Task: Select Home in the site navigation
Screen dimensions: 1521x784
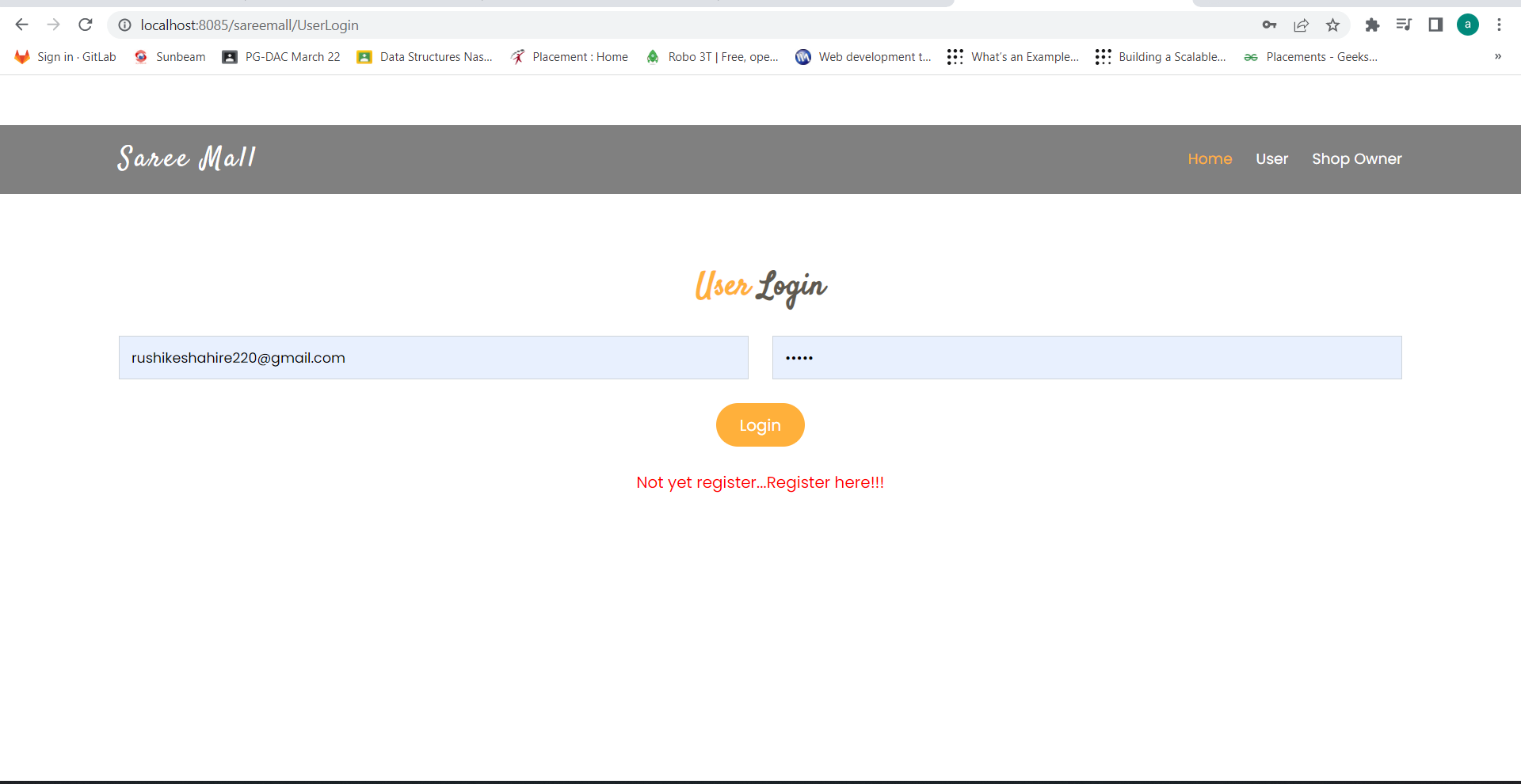Action: [x=1210, y=158]
